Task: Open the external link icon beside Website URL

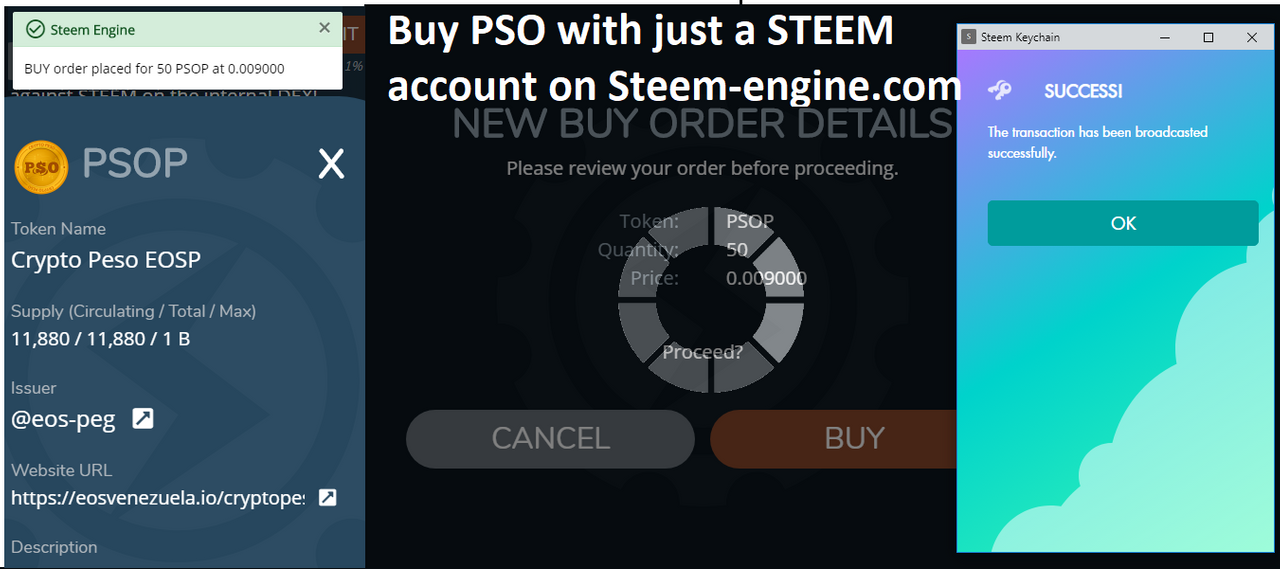Action: 327,497
